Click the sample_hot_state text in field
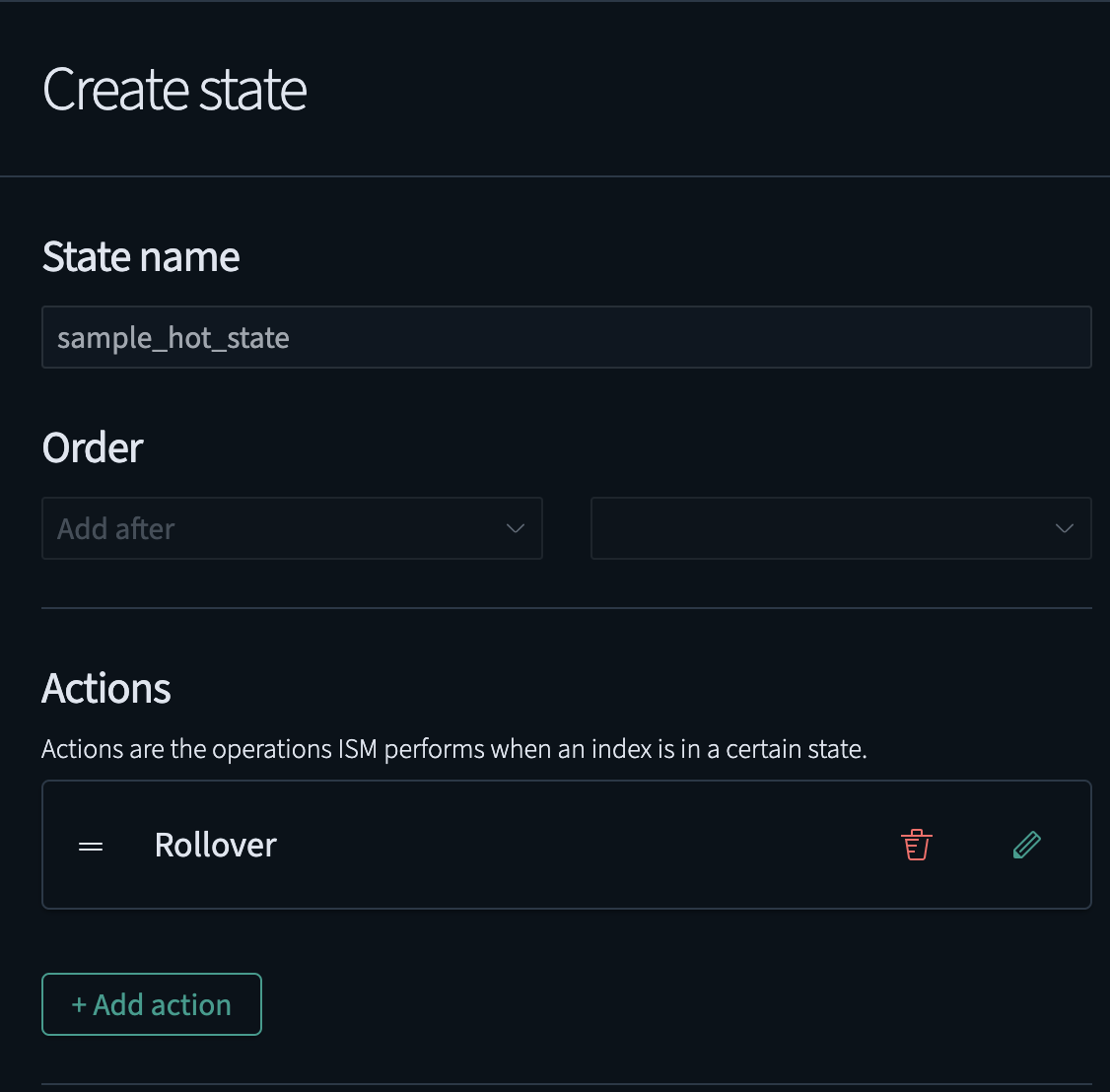Screen dimensions: 1110x1092 (173, 338)
